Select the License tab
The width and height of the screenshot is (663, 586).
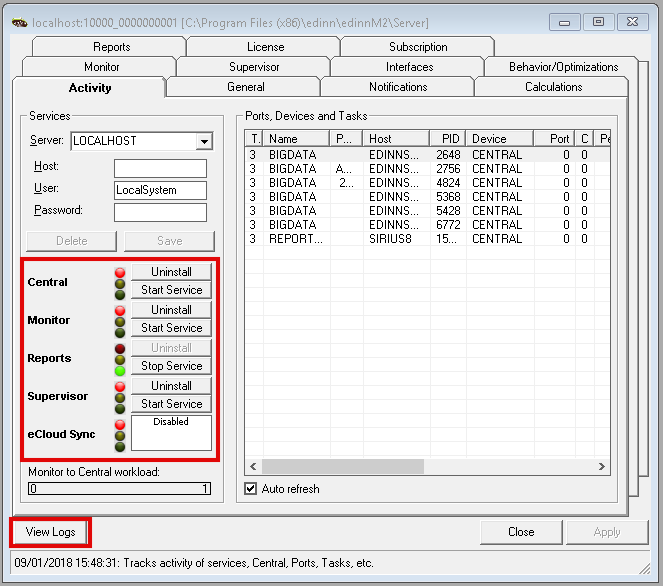click(265, 47)
